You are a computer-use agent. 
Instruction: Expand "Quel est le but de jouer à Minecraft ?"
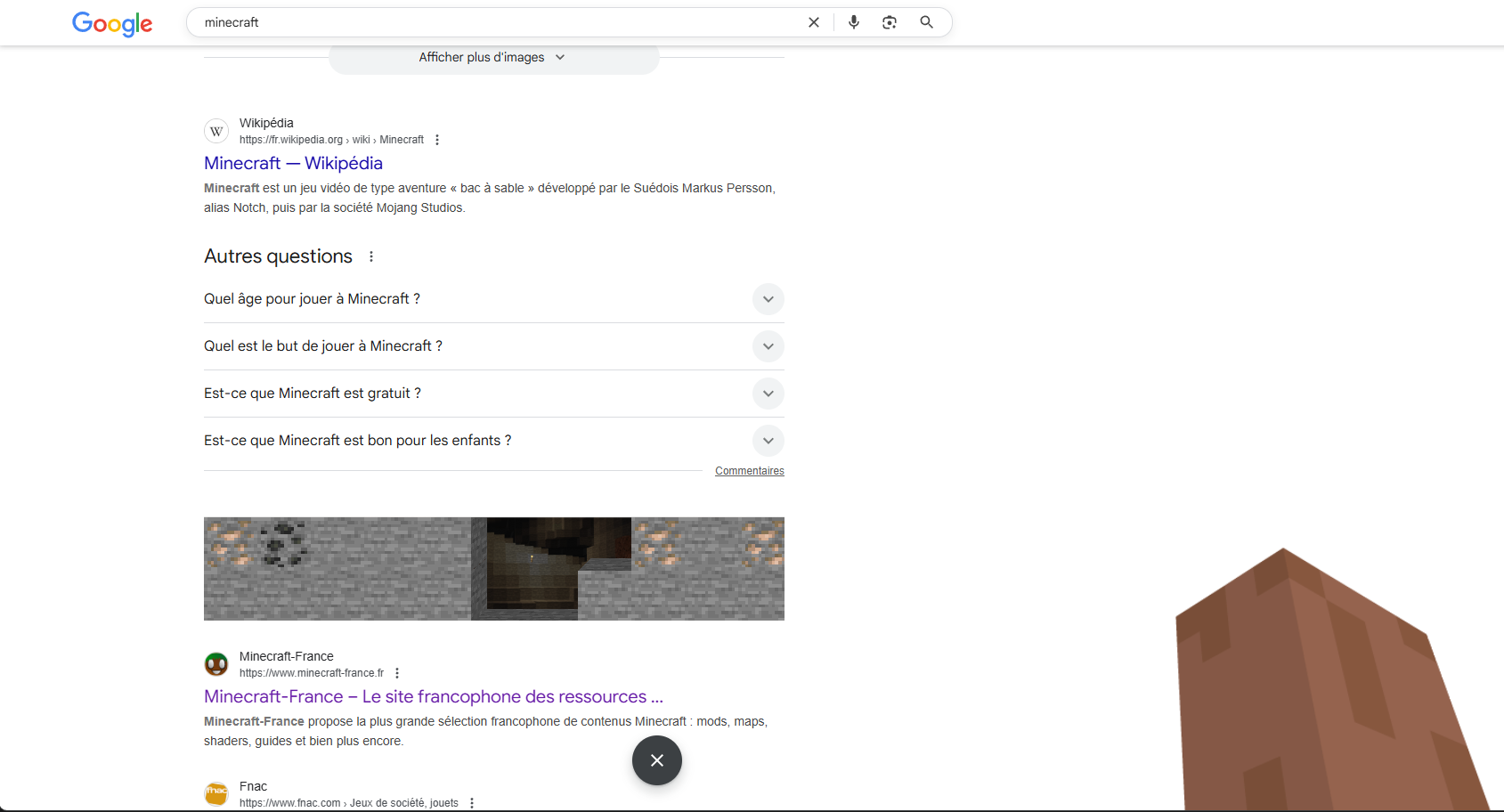coord(768,346)
